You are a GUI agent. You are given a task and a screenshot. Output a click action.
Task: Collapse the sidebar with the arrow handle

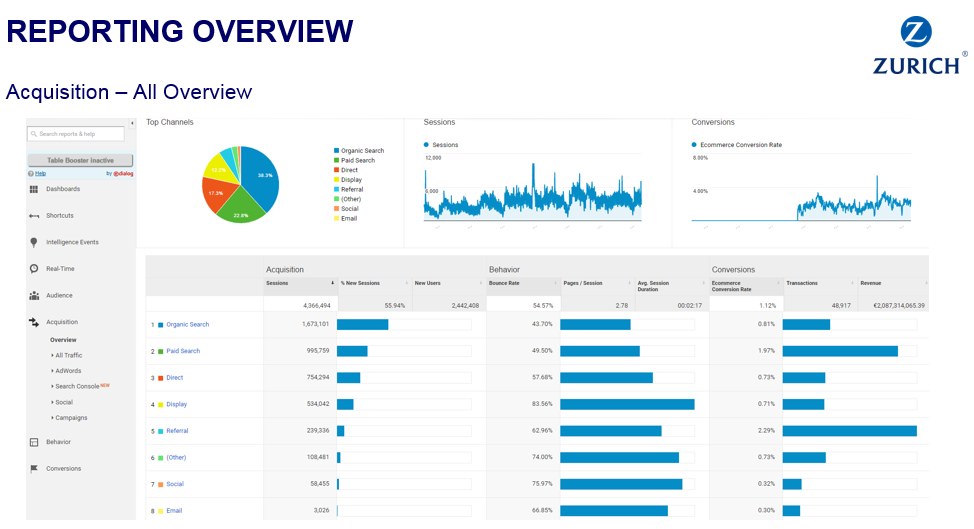point(133,123)
